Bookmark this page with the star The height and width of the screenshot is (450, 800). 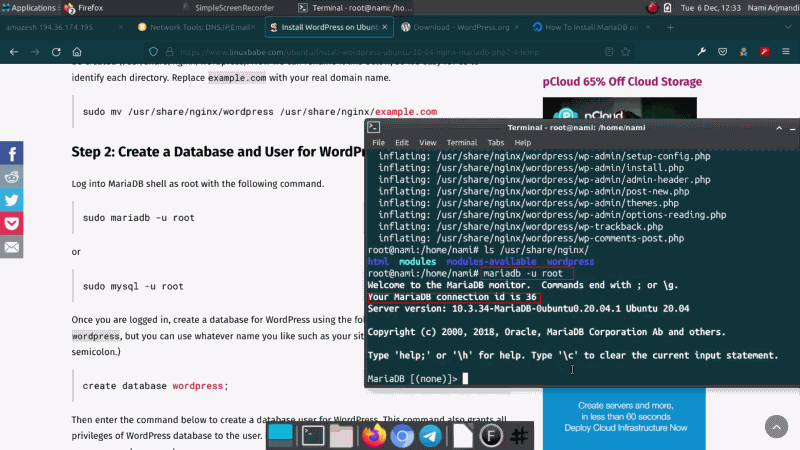[x=626, y=52]
